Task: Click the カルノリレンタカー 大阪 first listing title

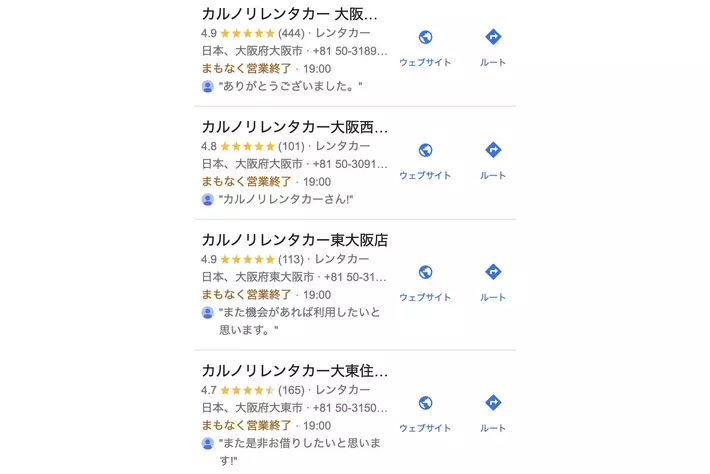Action: pos(290,14)
